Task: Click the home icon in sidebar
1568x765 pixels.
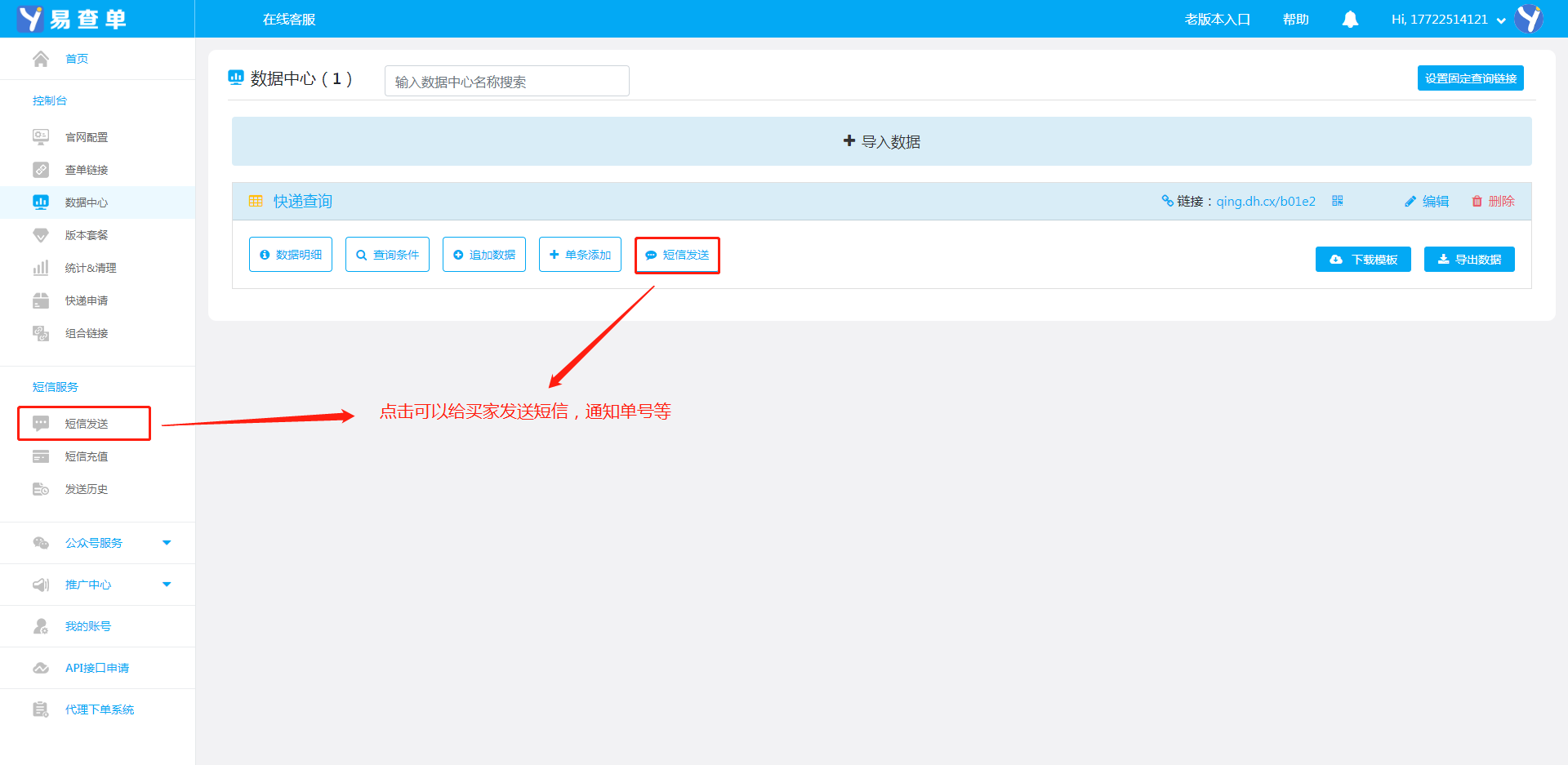Action: point(41,59)
